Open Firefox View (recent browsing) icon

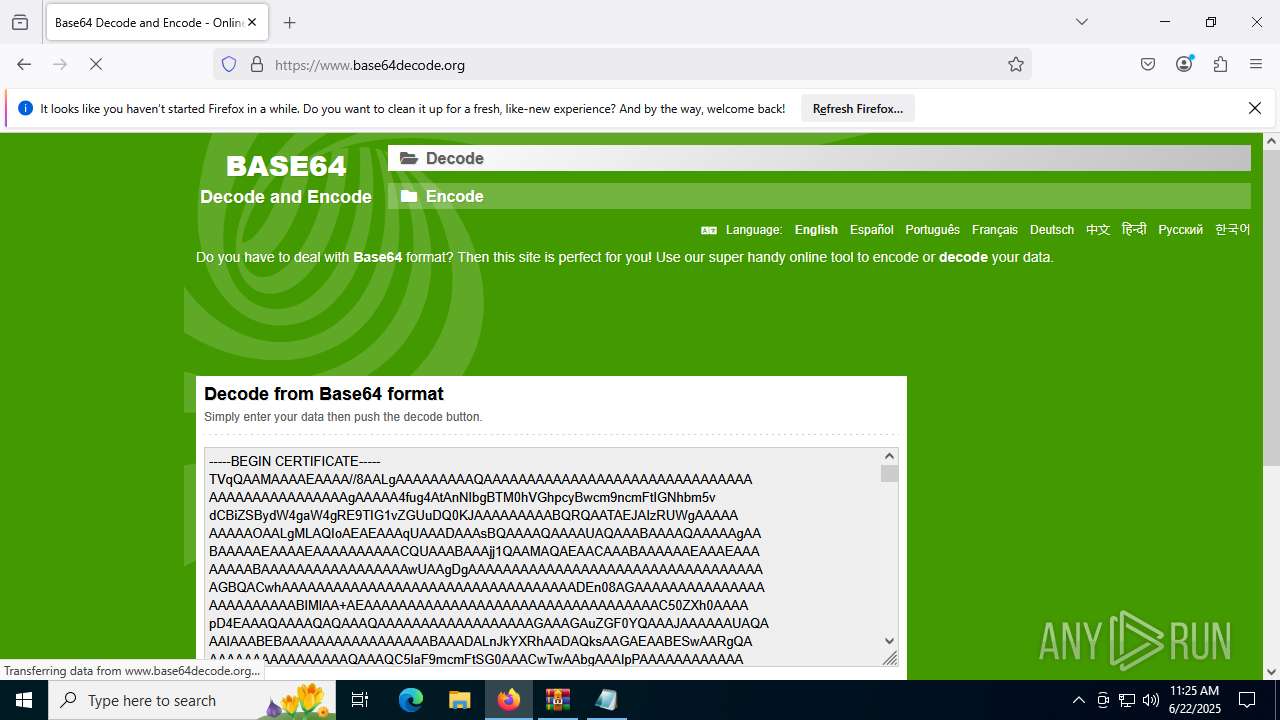[20, 22]
